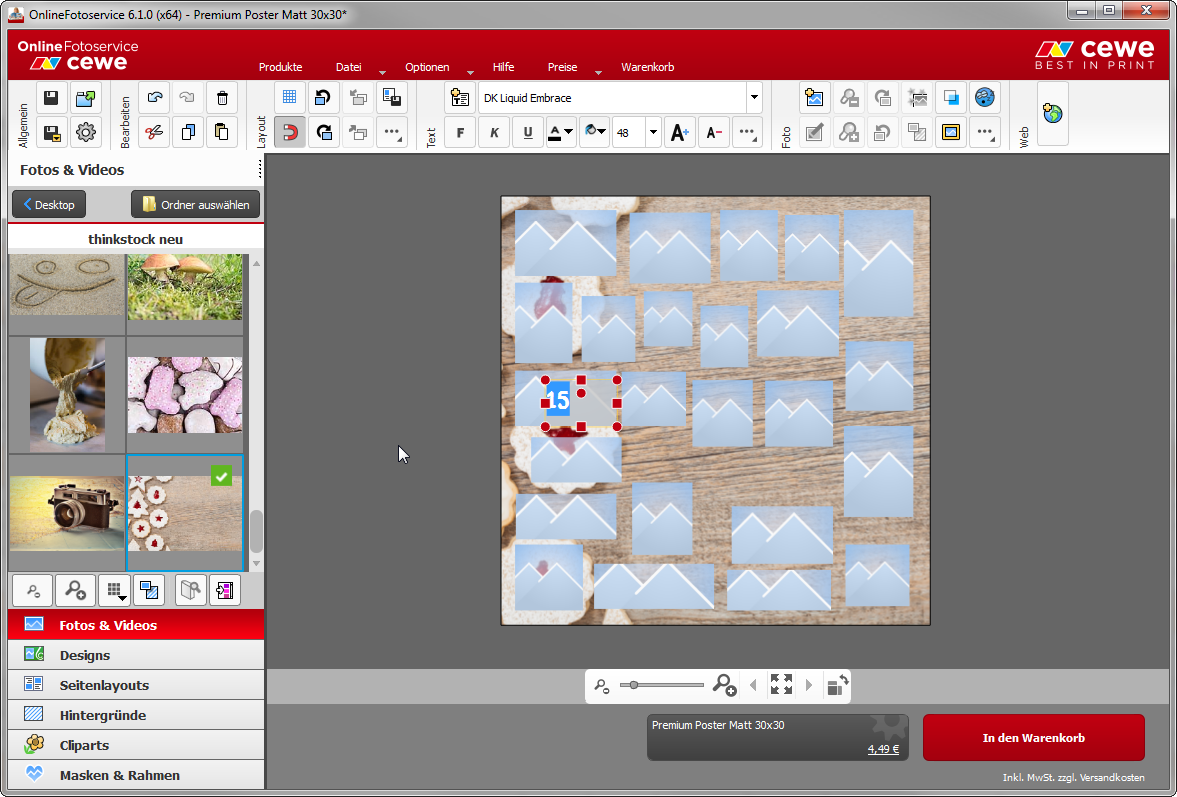This screenshot has height=797, width=1177.
Task: Click the zoom slider below the canvas
Action: pos(660,685)
